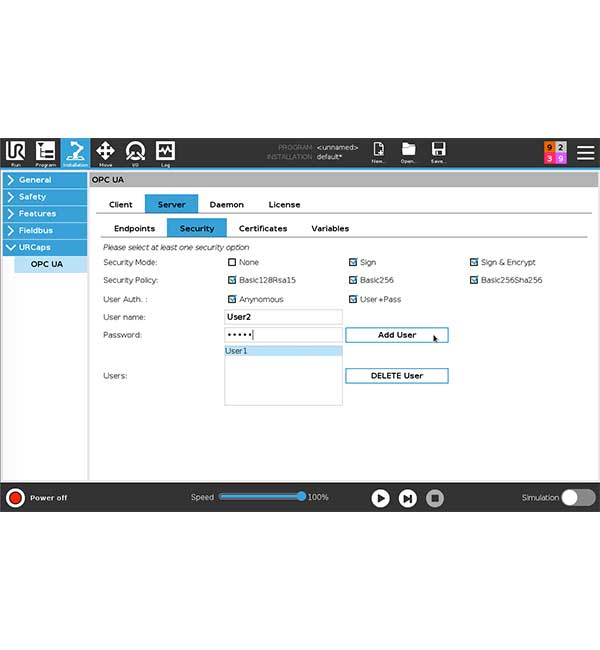The height and width of the screenshot is (650, 600).
Task: Open the Move arrows icon
Action: pyautogui.click(x=105, y=153)
